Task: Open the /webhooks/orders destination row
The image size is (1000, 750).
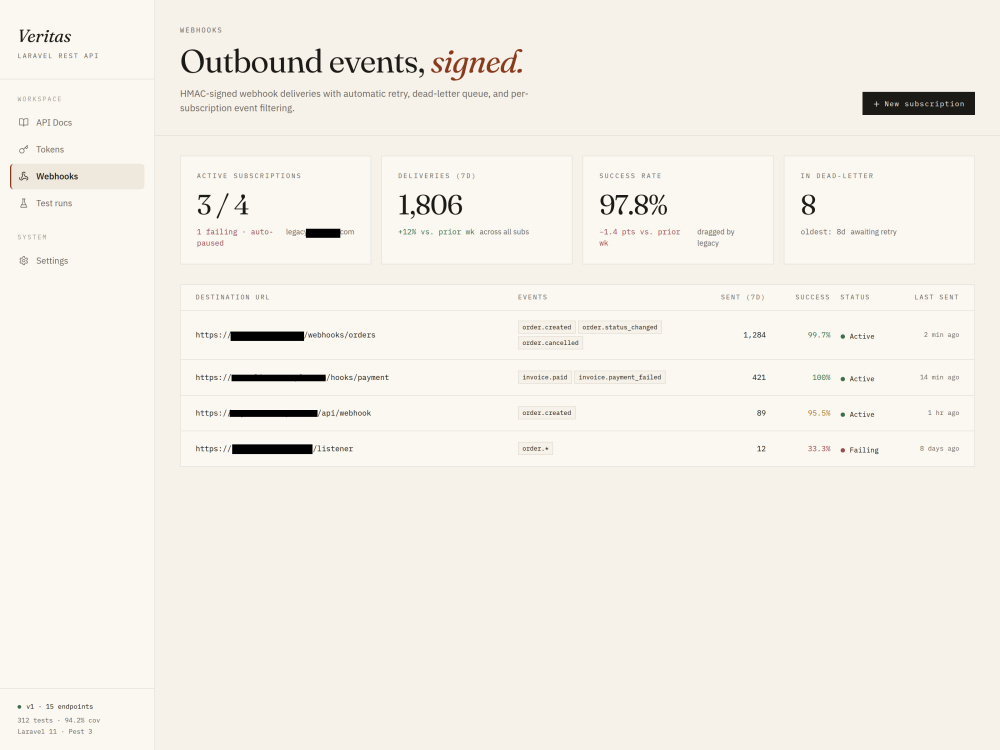Action: pos(577,335)
